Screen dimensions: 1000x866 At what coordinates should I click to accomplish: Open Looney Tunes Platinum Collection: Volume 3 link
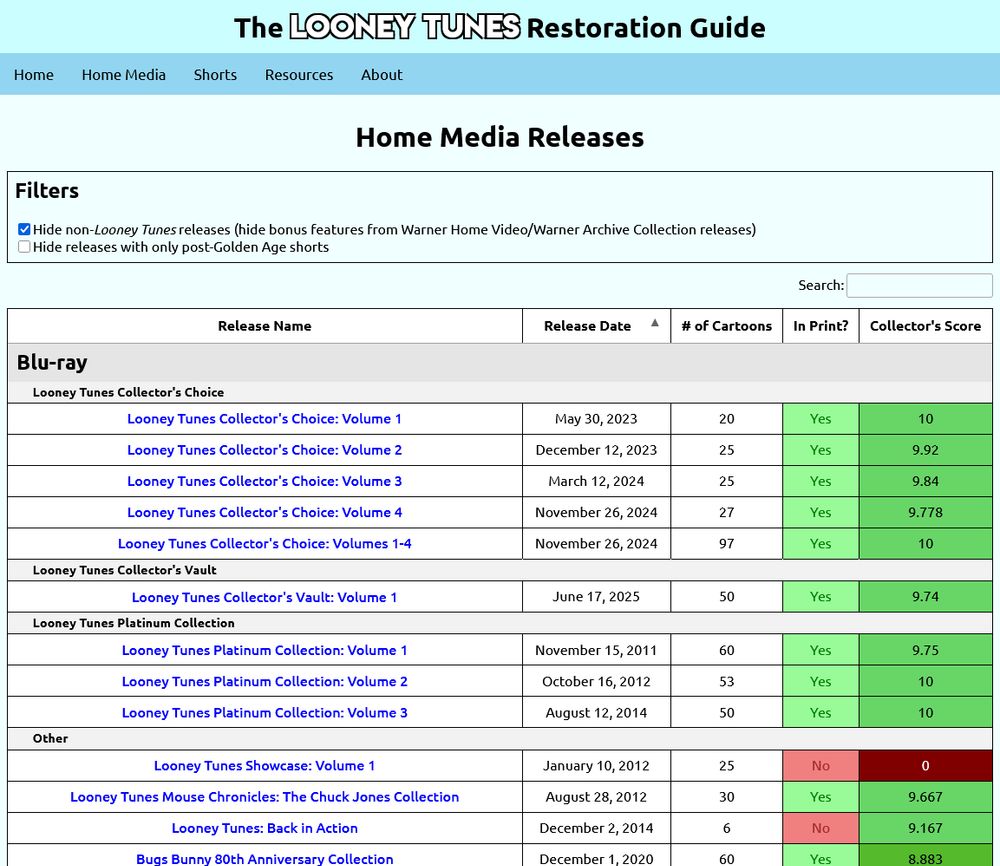pos(264,713)
